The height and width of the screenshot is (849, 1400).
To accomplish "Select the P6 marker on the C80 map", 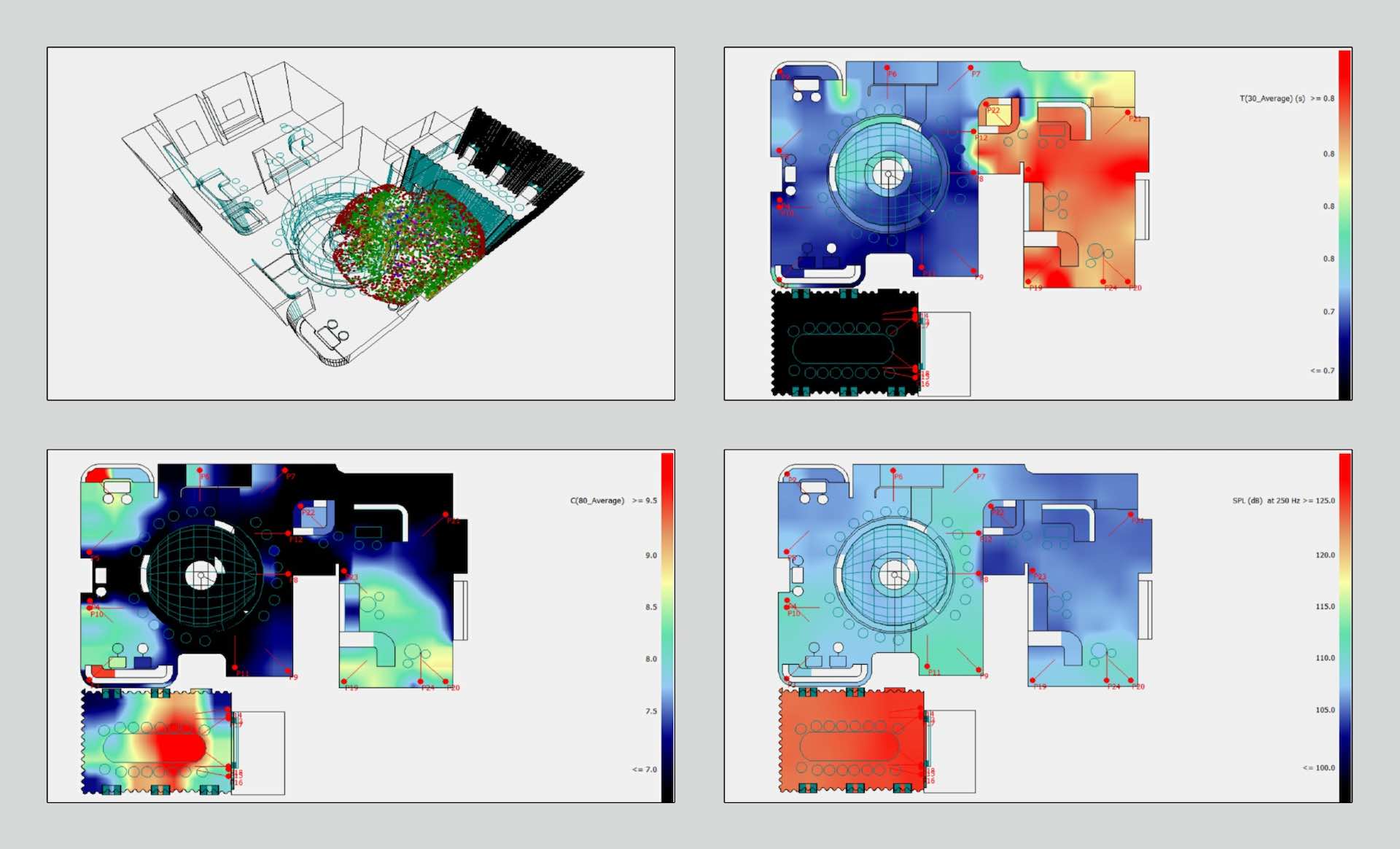I will 200,470.
